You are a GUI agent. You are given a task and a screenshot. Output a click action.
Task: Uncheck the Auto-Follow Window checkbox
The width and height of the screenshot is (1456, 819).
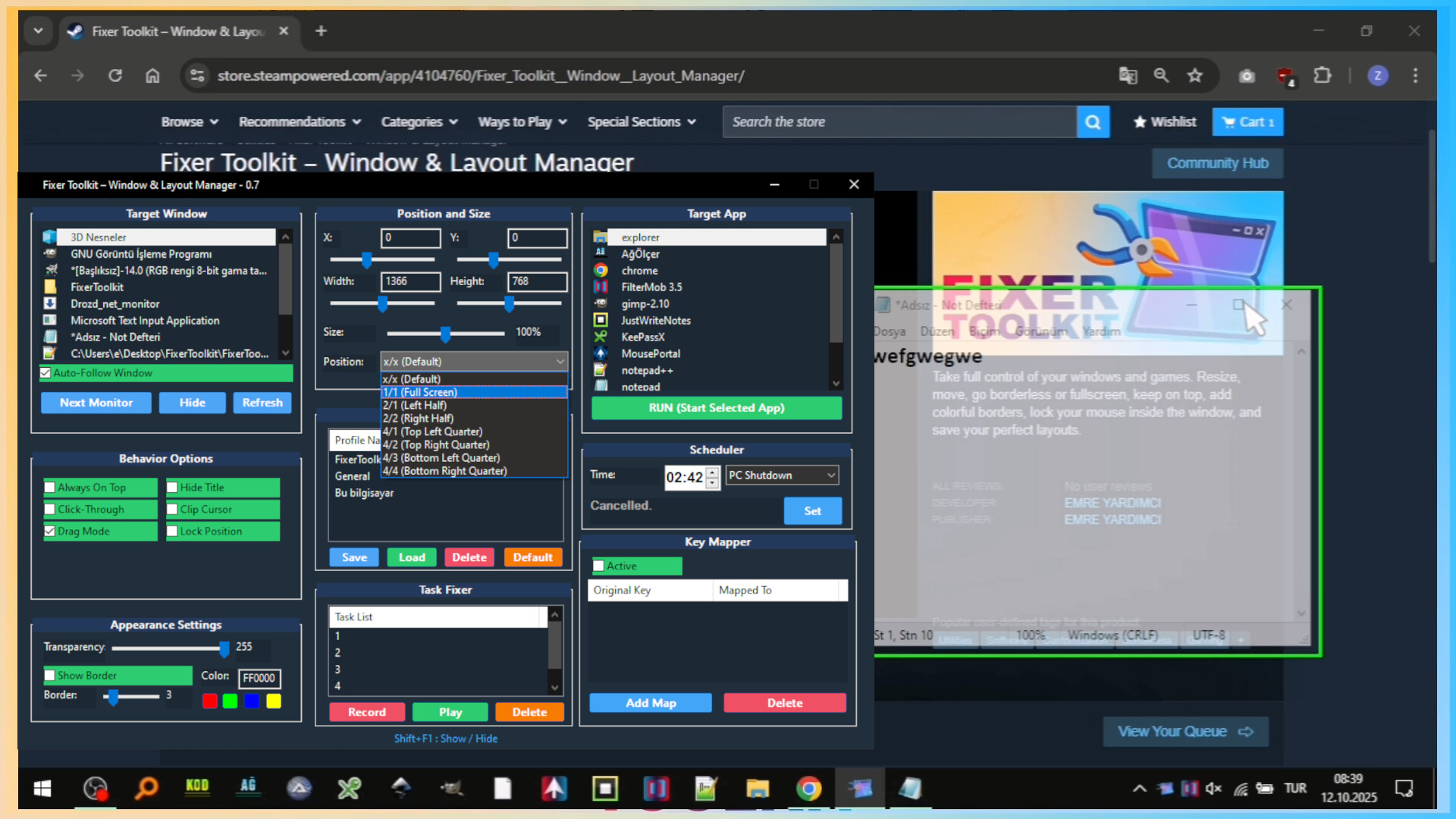coord(45,373)
